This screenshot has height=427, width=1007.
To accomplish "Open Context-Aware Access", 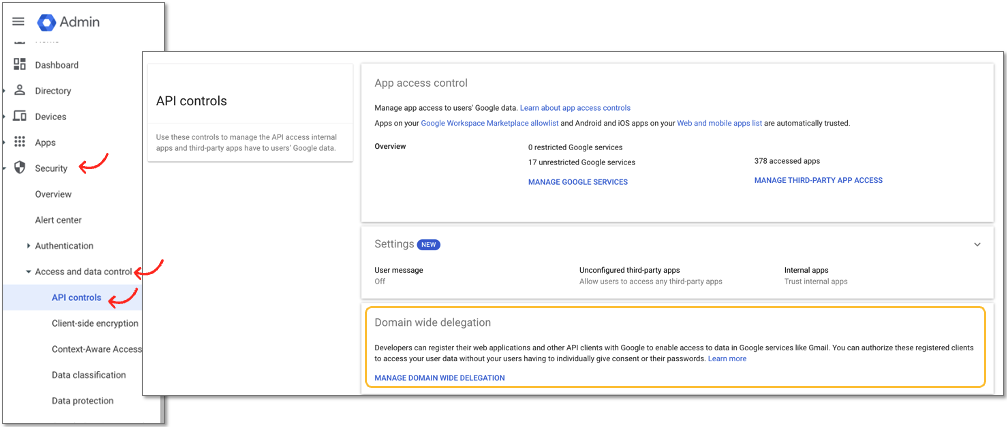I will coord(96,349).
